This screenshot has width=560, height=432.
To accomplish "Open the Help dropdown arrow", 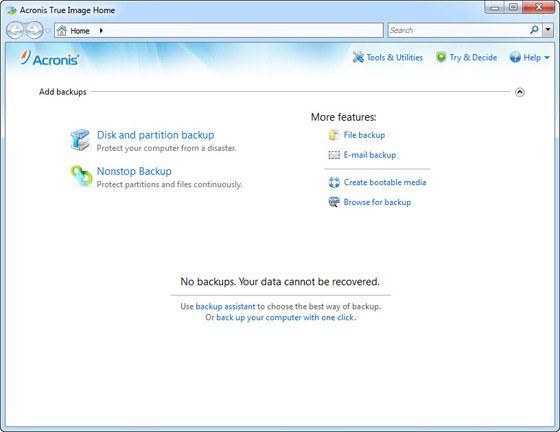I will point(547,57).
